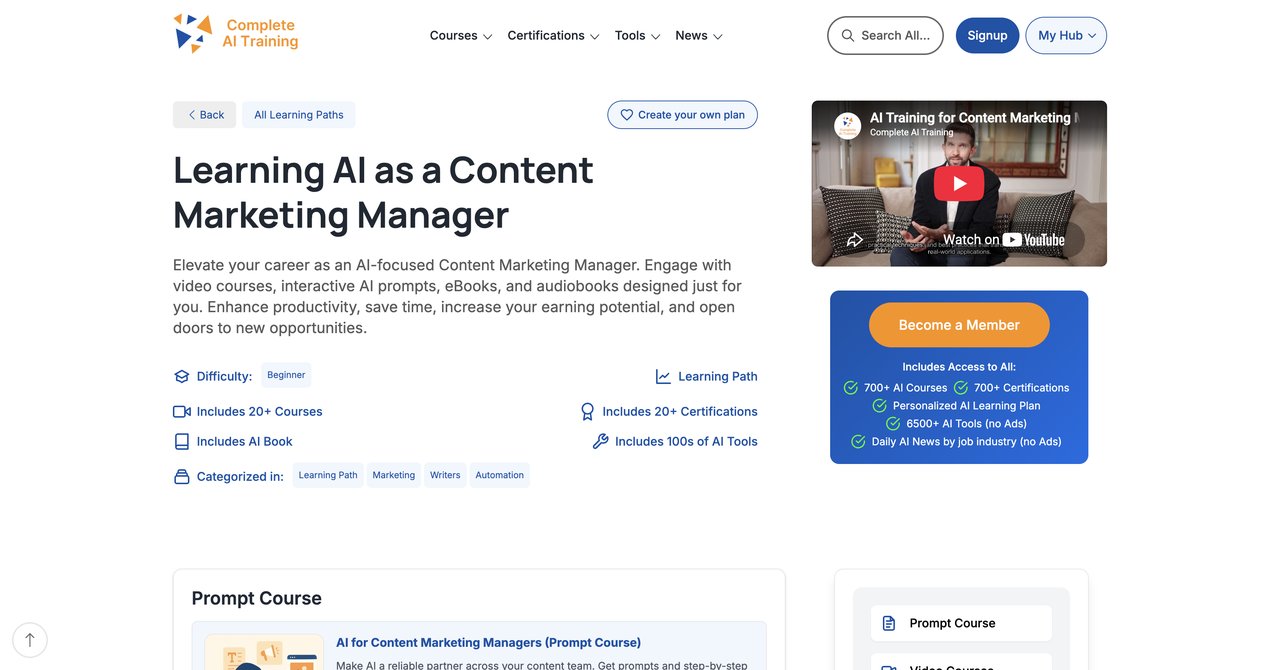This screenshot has width=1280, height=670.
Task: Click Includes 100s of AI Tools link
Action: pyautogui.click(x=686, y=441)
